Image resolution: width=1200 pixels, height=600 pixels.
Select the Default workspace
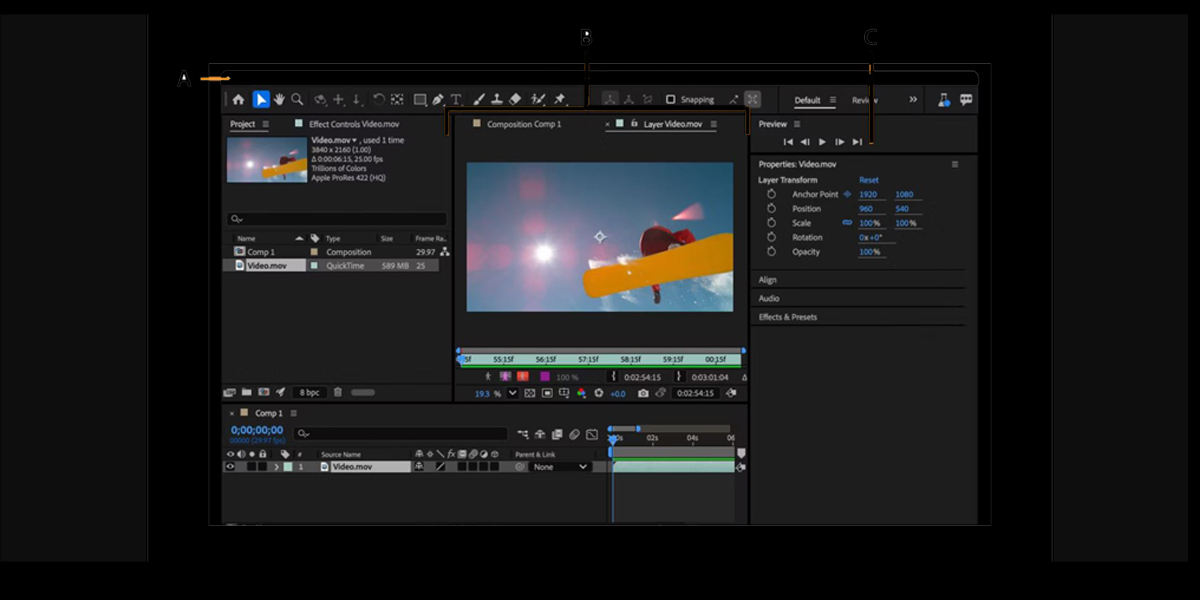pos(807,100)
